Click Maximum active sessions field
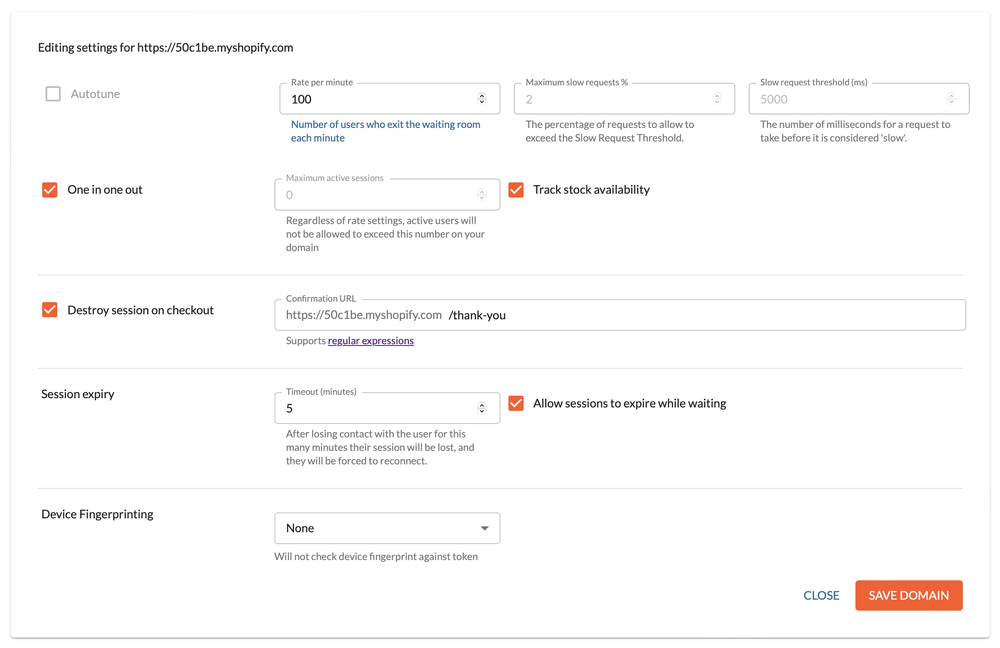This screenshot has height=648, width=1000. [387, 195]
